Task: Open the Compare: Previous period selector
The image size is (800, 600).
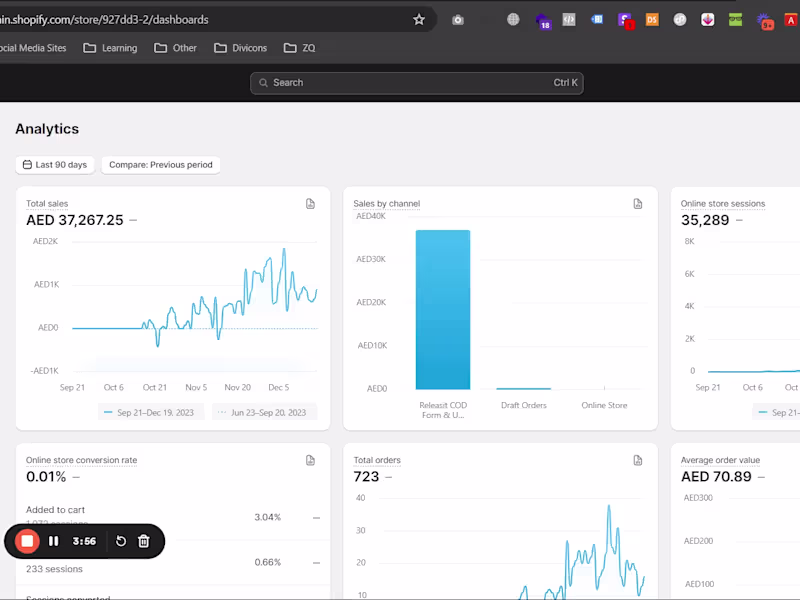Action: click(161, 165)
